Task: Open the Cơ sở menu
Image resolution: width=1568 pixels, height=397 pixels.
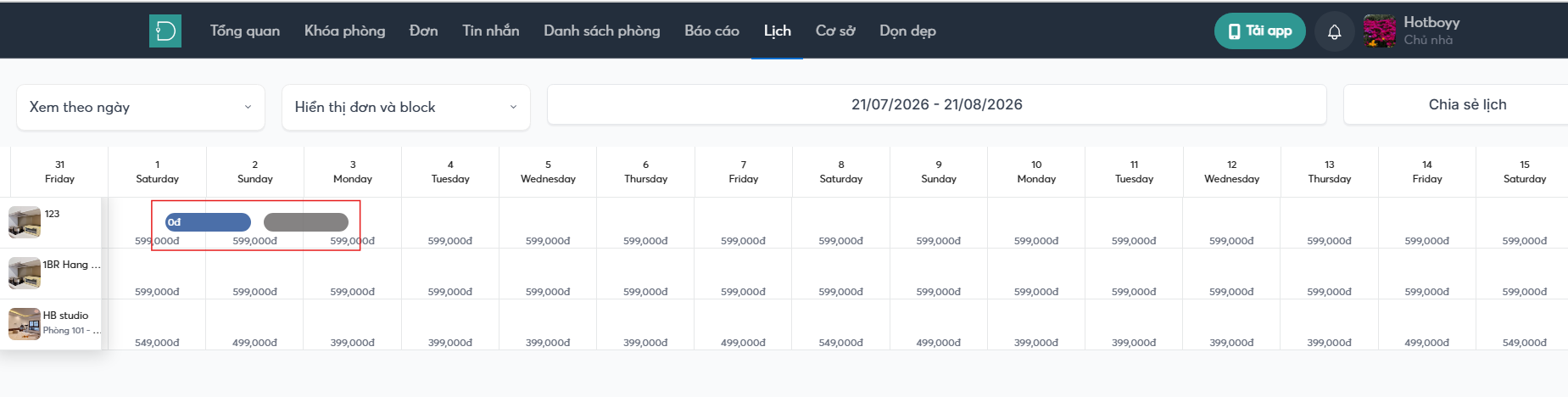Action: tap(835, 31)
